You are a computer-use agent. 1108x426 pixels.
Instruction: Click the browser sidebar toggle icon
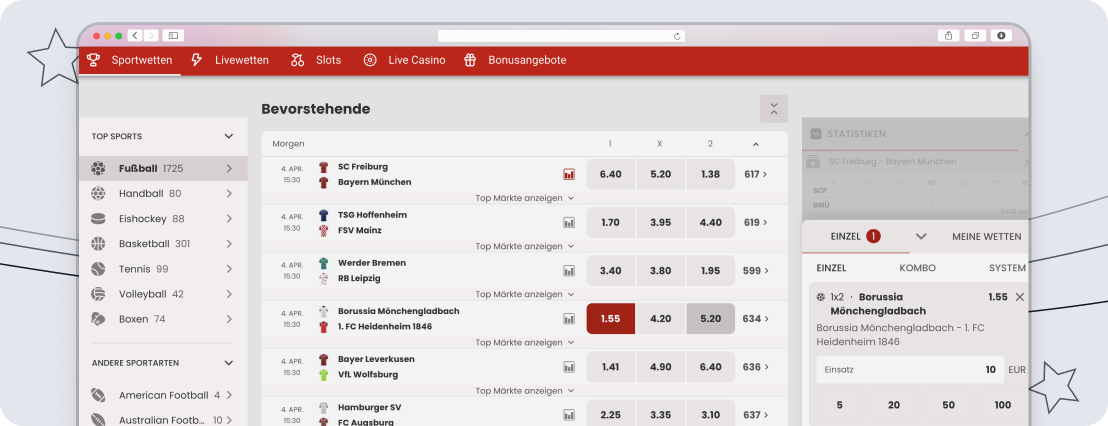[173, 35]
